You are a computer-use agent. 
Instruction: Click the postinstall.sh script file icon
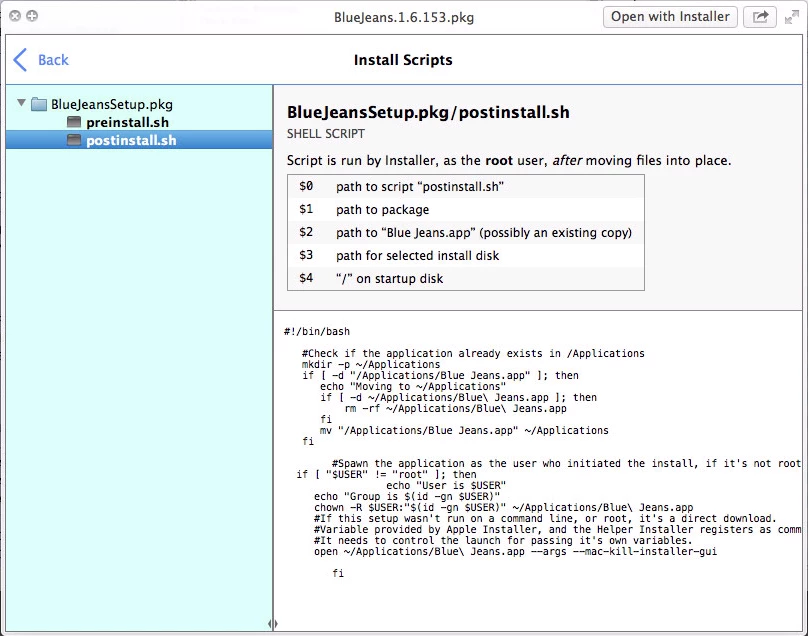[74, 140]
